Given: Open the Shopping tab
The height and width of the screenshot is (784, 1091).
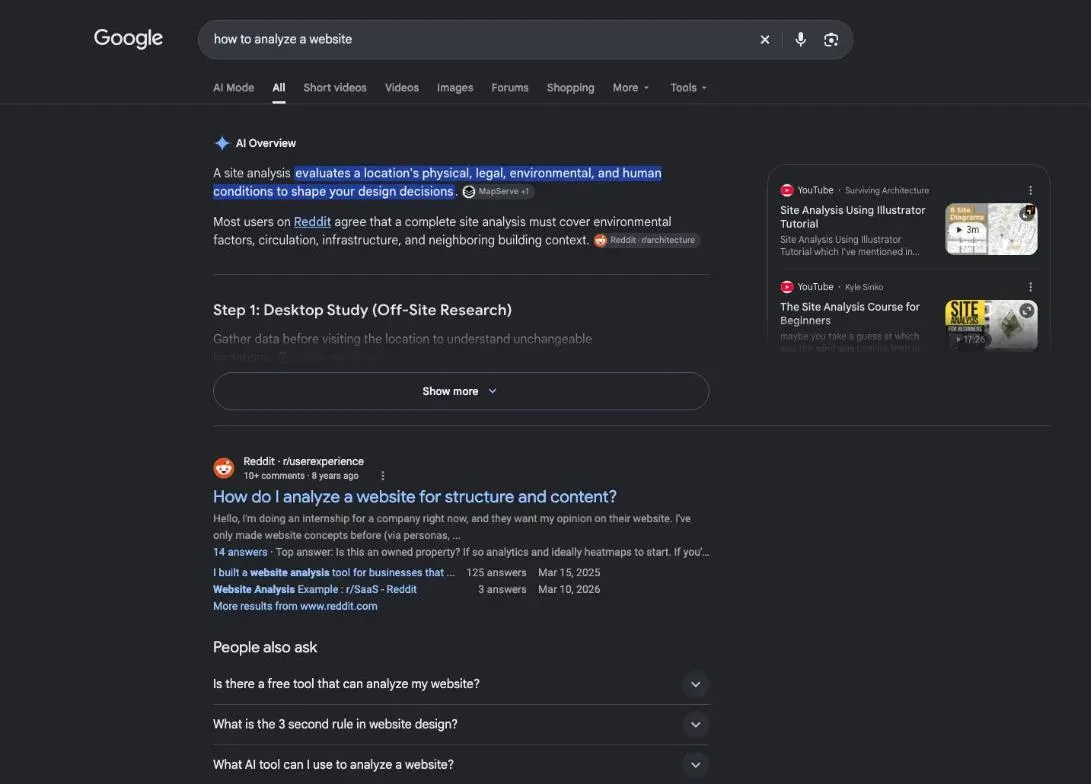Looking at the screenshot, I should tap(571, 88).
